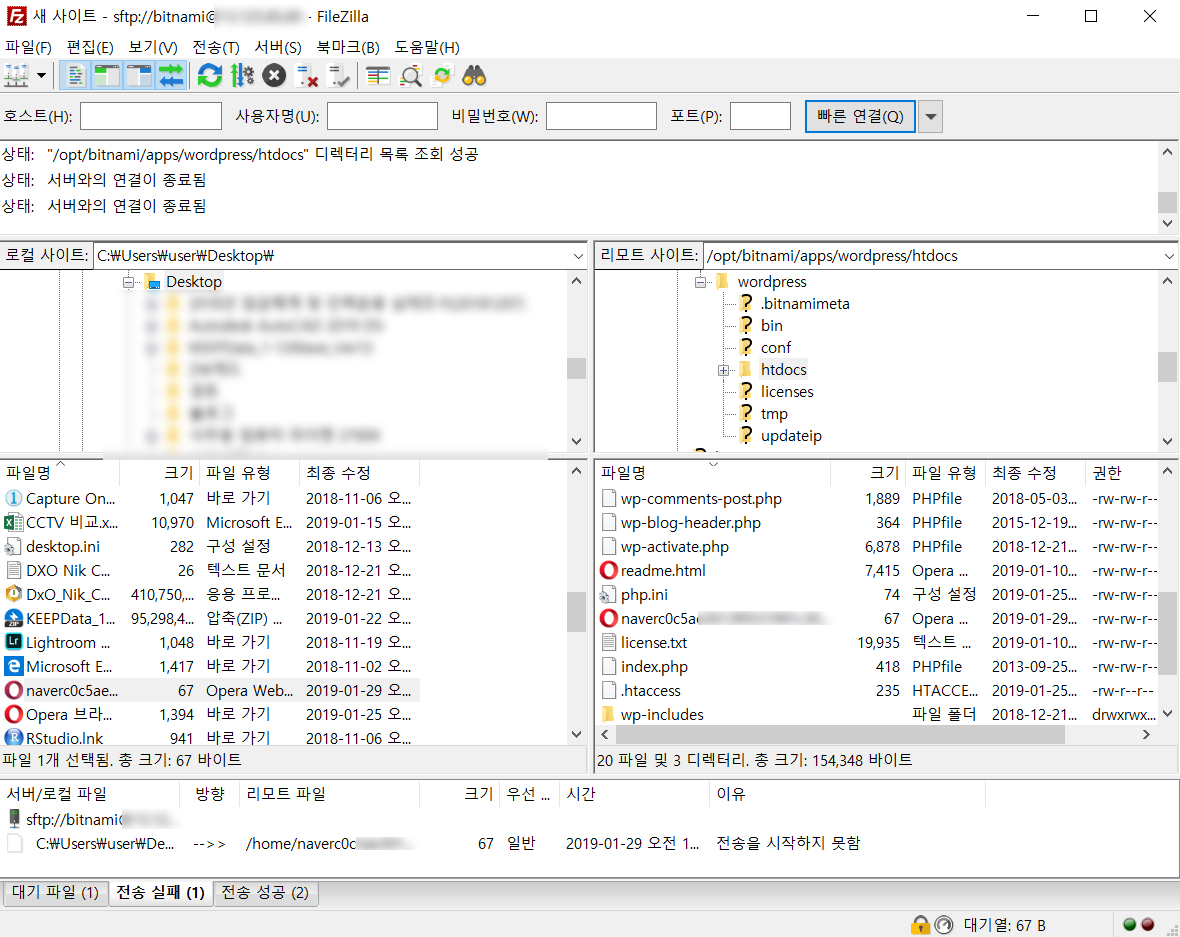
Task: Open the 전송(T) menu
Action: click(216, 47)
